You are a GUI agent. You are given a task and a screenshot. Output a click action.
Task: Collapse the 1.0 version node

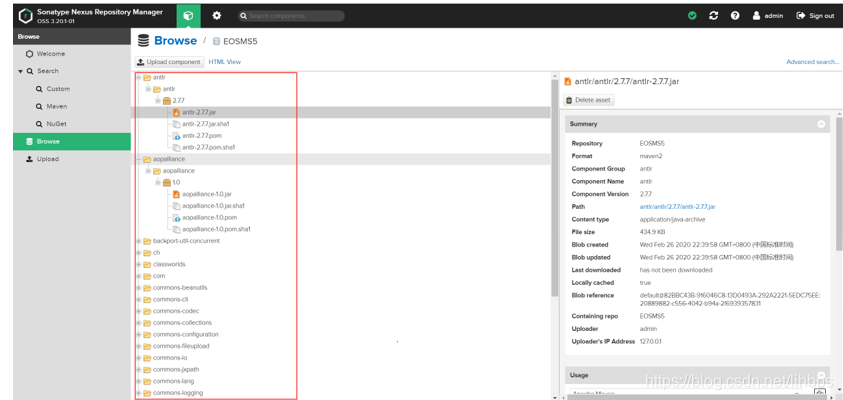[x=158, y=183]
